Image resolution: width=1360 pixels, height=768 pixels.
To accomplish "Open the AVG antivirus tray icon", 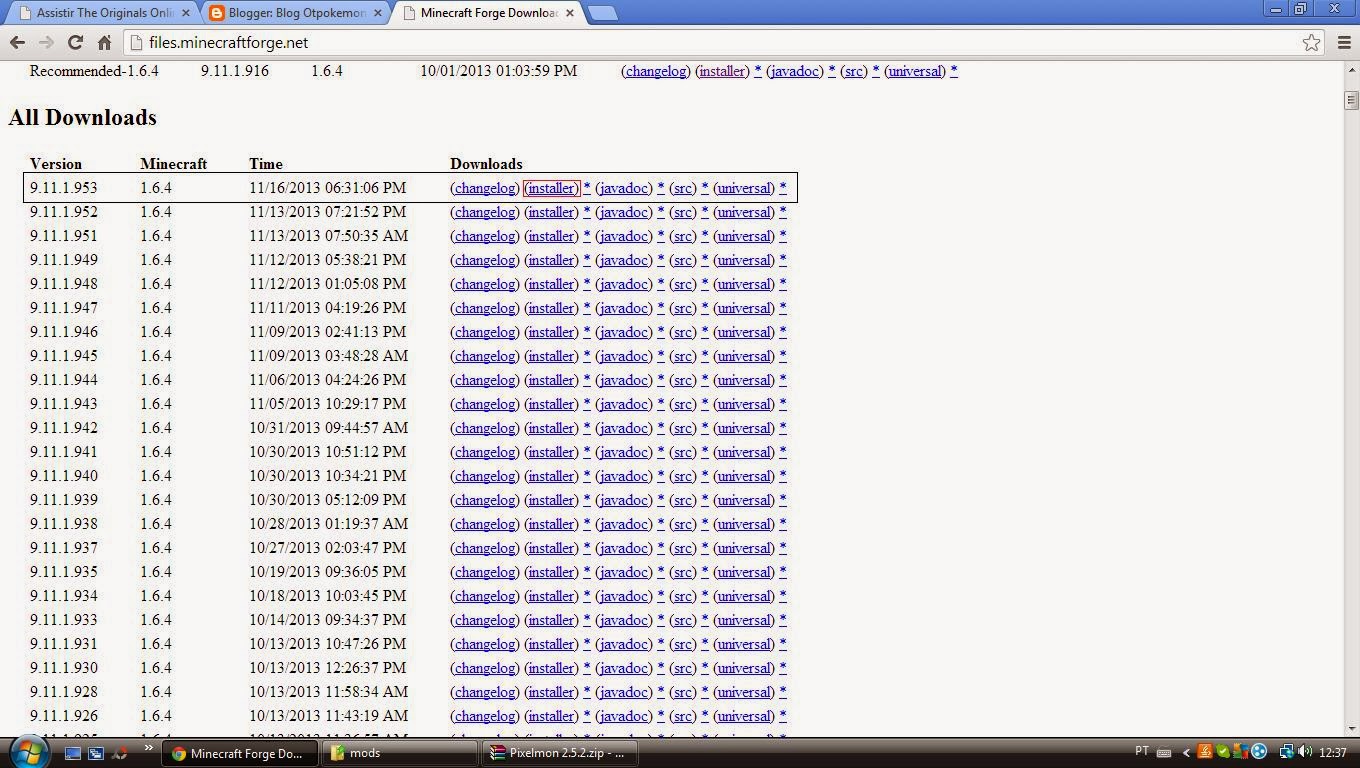I will pyautogui.click(x=1240, y=752).
